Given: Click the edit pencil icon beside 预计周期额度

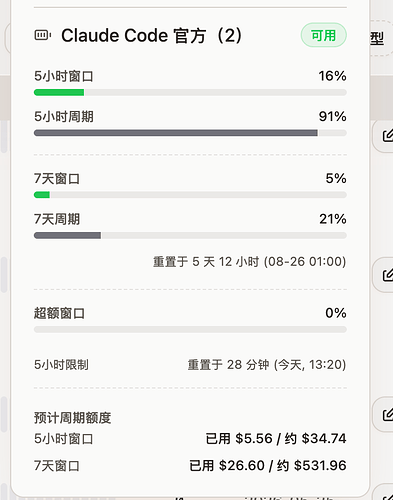Looking at the screenshot, I should [x=388, y=415].
